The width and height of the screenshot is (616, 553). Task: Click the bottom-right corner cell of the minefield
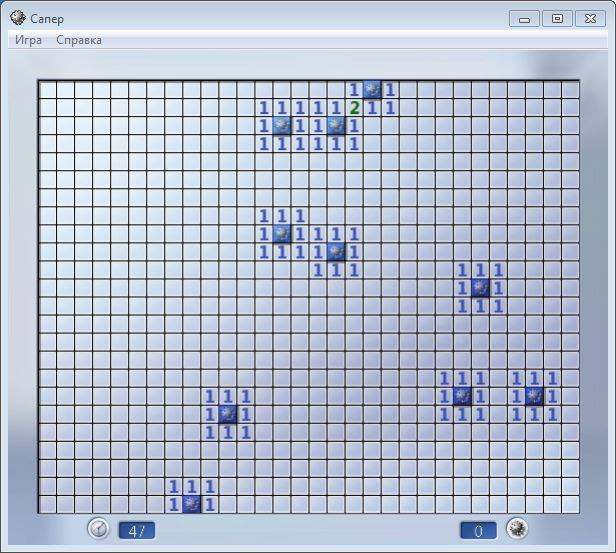point(570,505)
